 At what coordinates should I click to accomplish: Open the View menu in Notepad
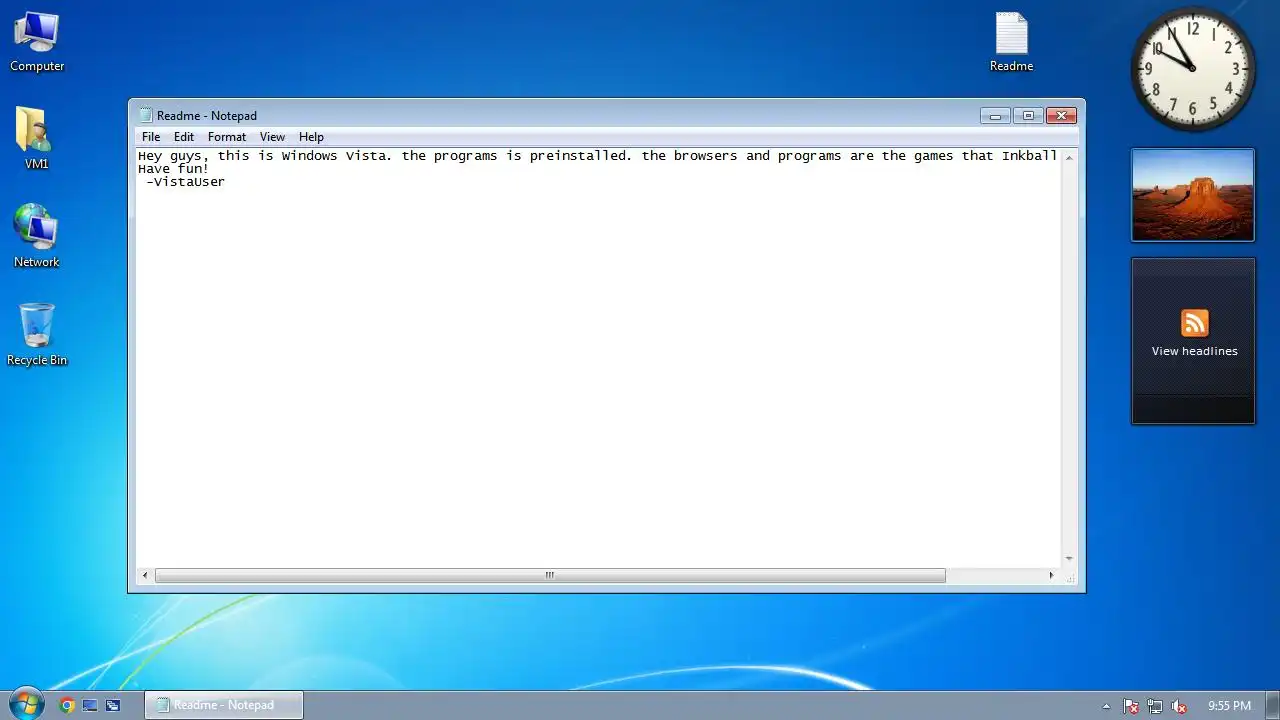point(272,137)
